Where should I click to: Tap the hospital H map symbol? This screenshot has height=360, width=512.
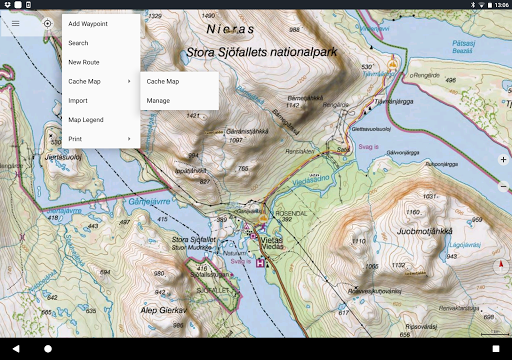pos(260,263)
